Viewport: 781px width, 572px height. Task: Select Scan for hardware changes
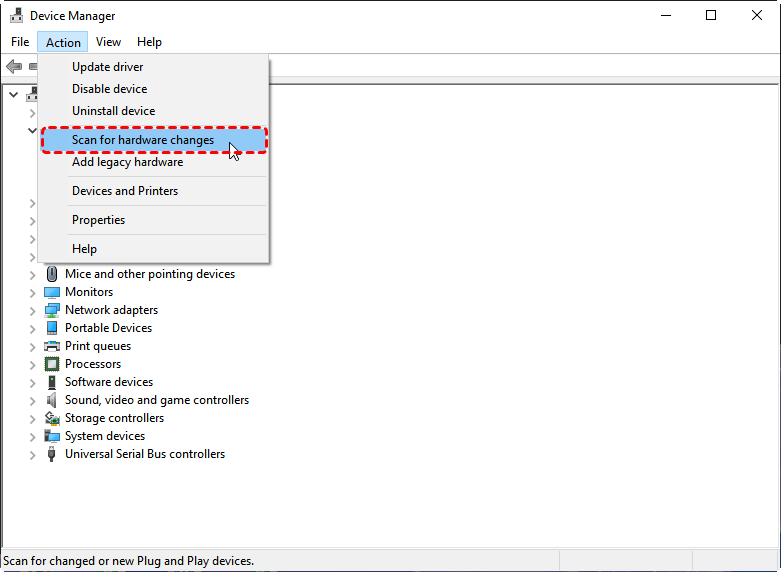[143, 140]
